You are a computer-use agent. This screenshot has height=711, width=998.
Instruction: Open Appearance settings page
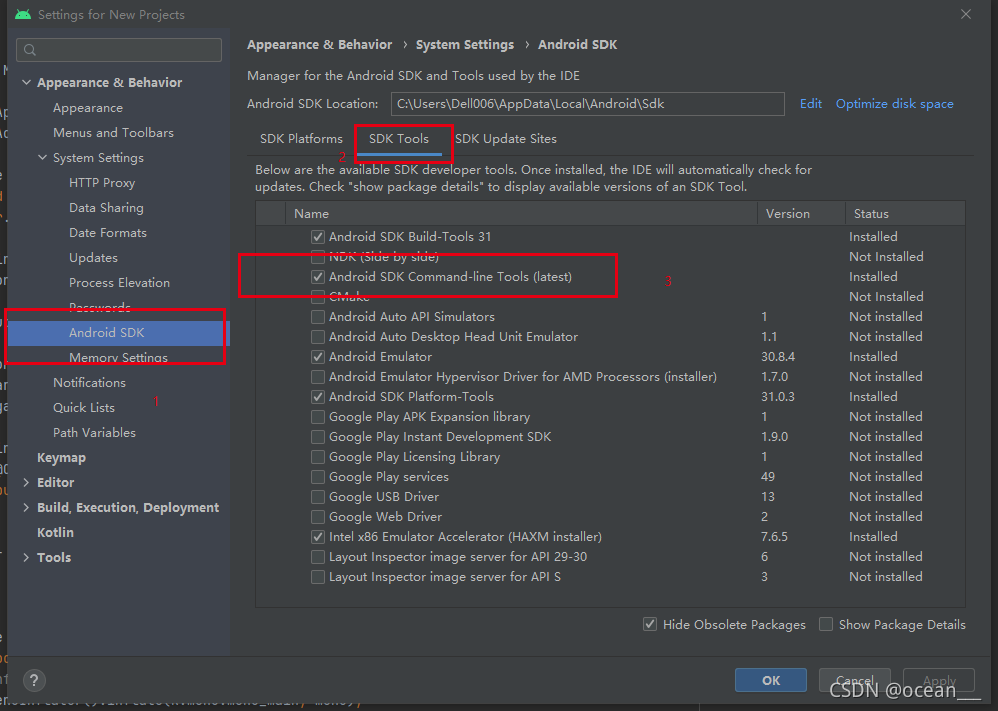click(x=88, y=108)
